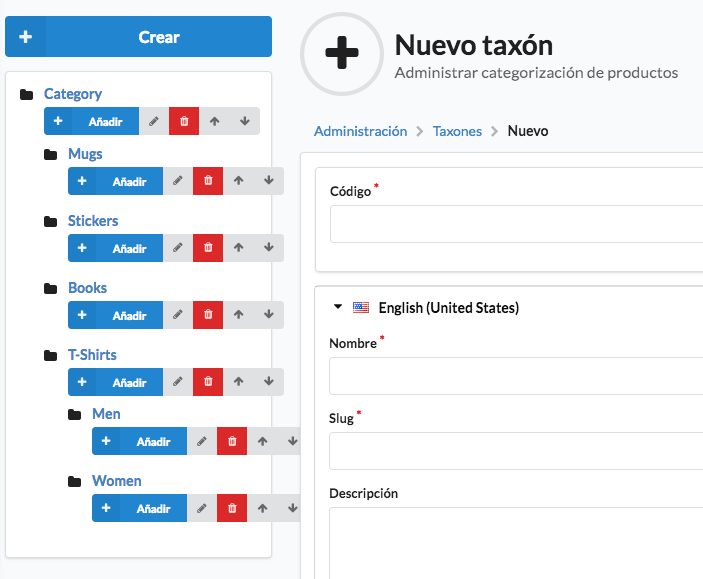This screenshot has height=579, width=703.
Task: Open the Stickers taxon link
Action: click(x=93, y=221)
